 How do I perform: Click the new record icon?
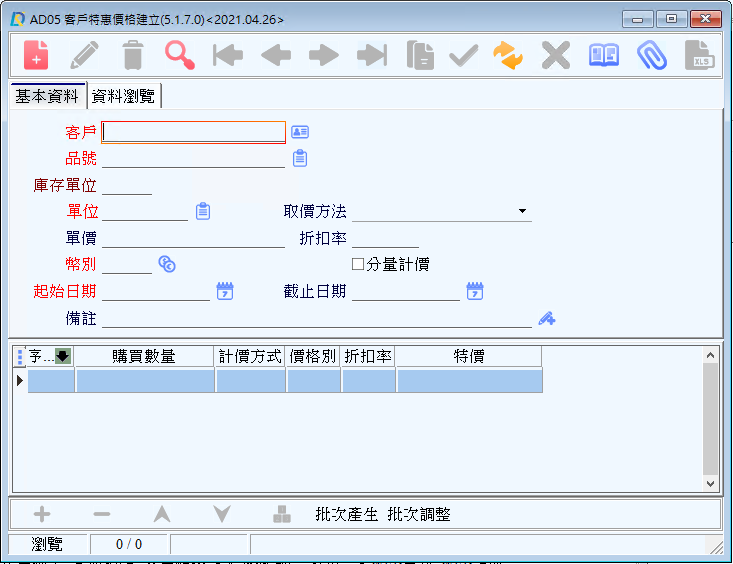36,55
